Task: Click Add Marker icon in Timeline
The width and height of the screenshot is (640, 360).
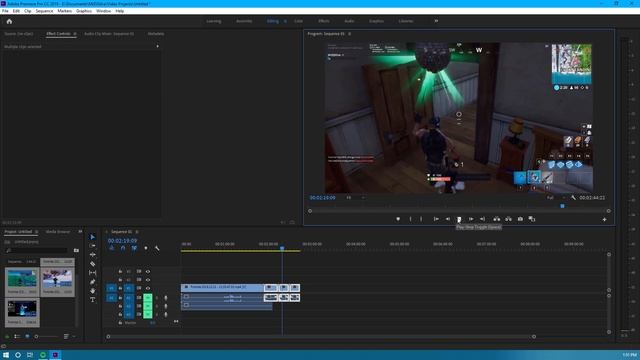Action: pyautogui.click(x=146, y=248)
